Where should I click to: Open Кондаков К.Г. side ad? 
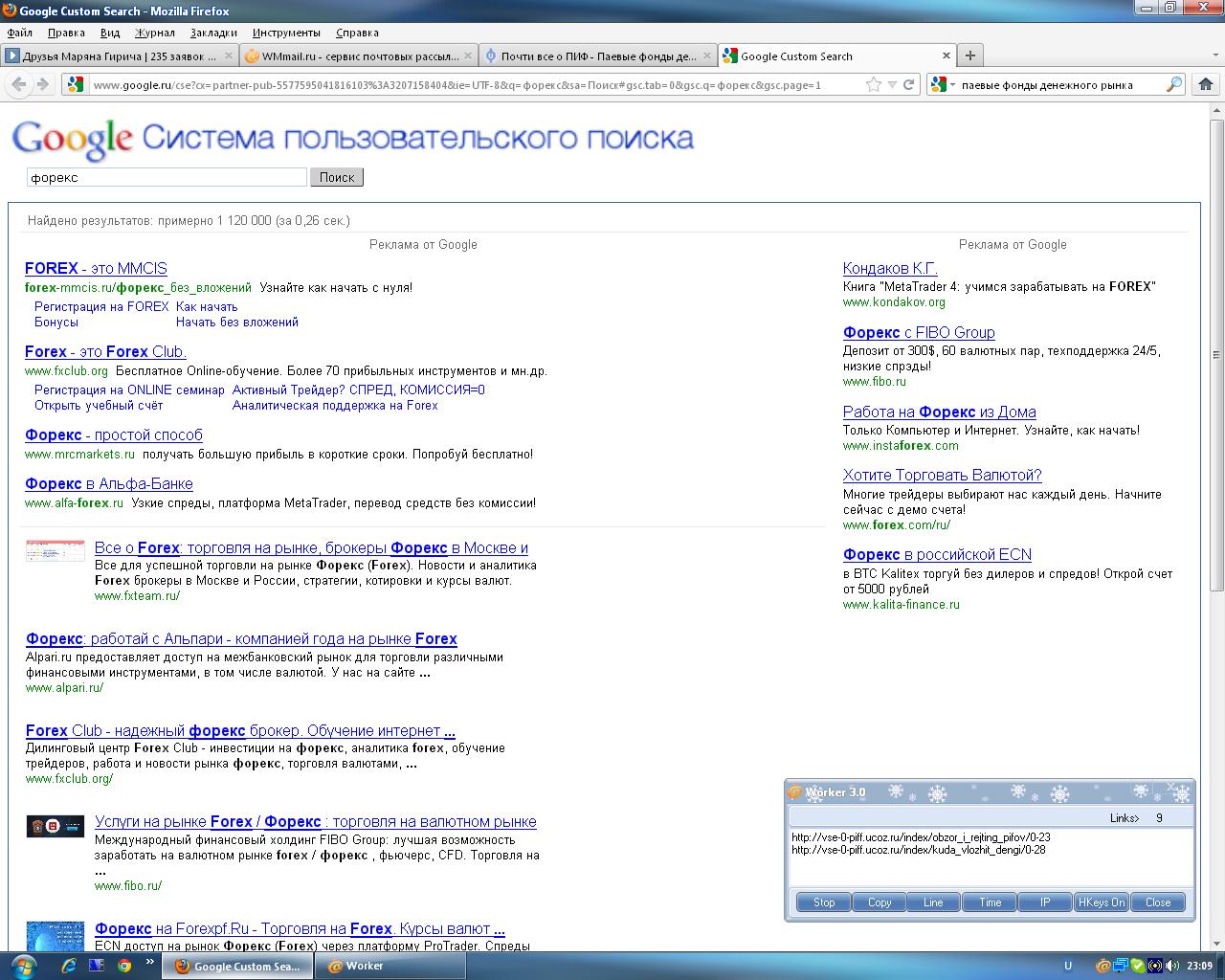[890, 268]
